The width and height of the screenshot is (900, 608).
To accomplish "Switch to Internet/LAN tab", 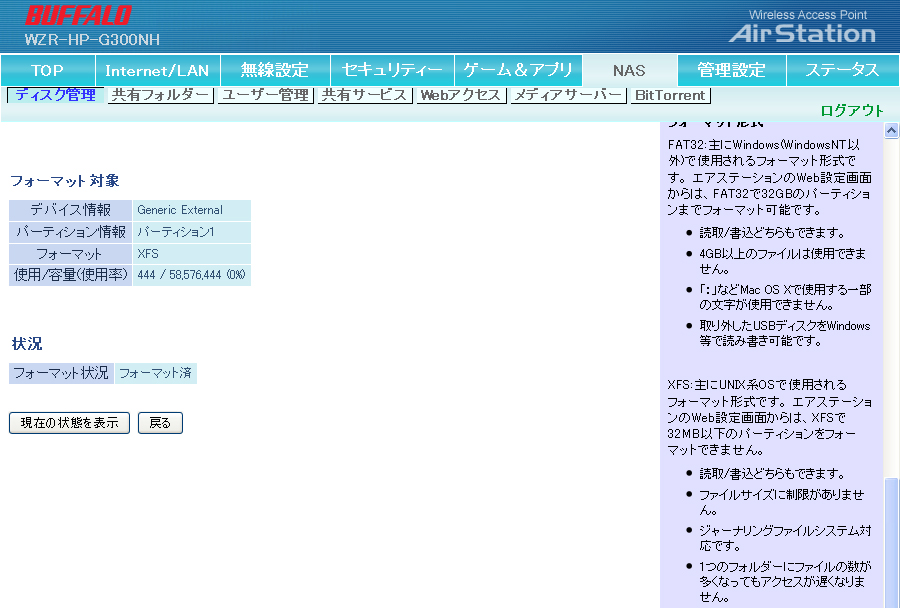I will (157, 70).
